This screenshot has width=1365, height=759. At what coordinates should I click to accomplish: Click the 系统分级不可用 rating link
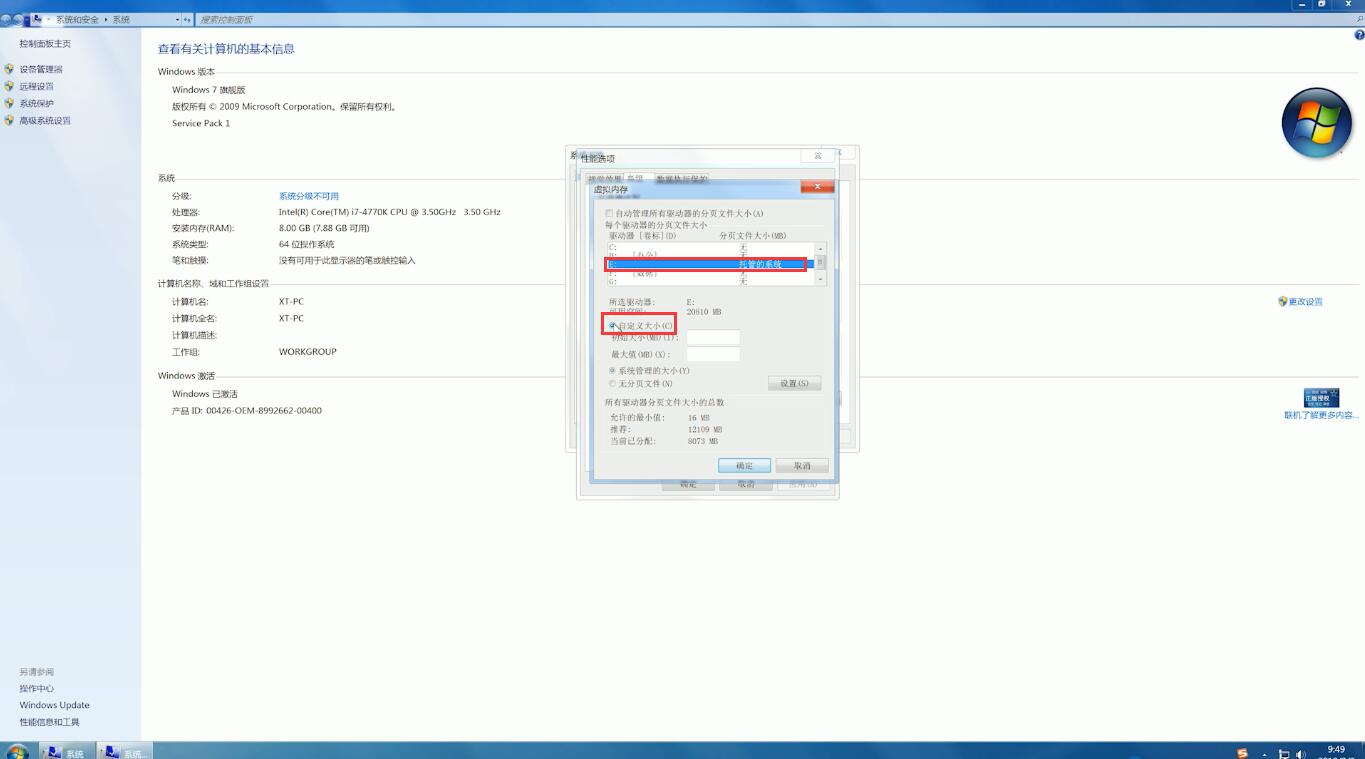308,196
